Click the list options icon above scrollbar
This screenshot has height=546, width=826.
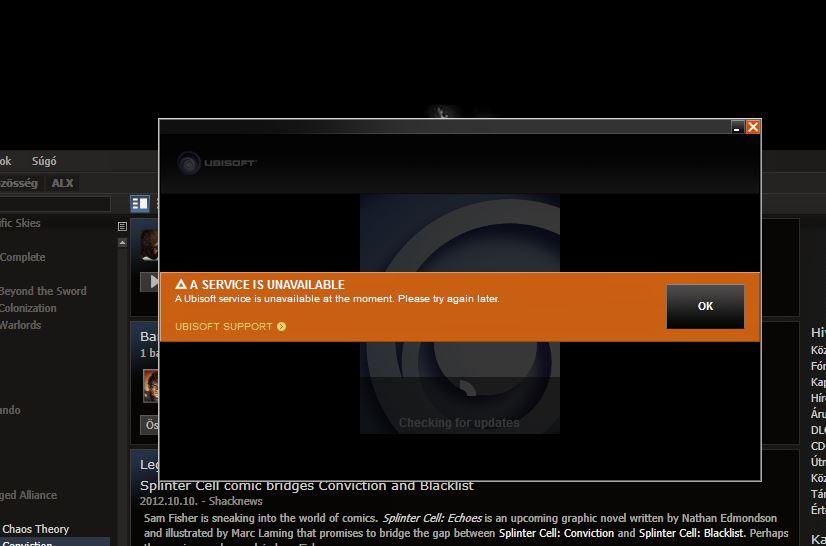[122, 227]
